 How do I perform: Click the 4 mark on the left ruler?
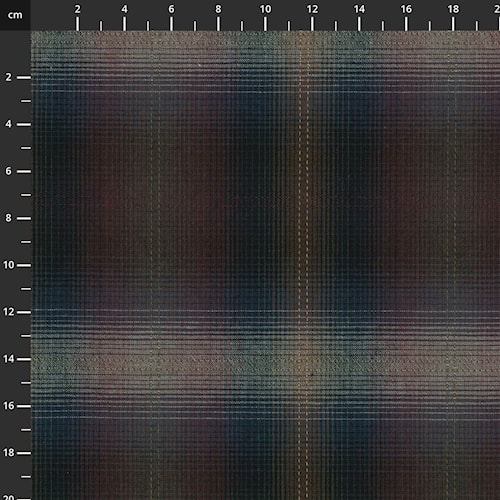click(8, 124)
